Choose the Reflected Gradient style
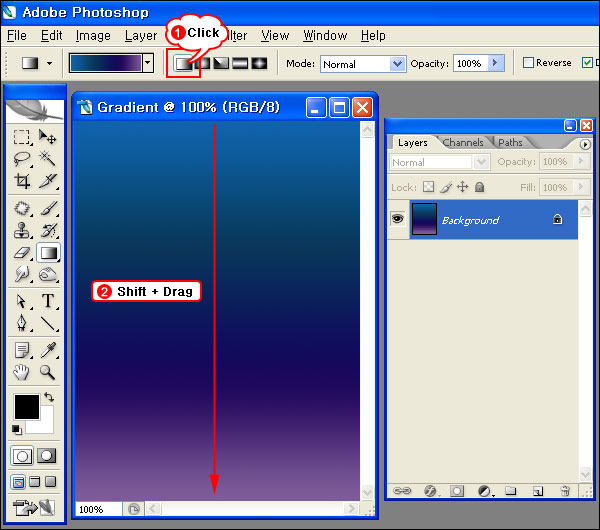 point(240,63)
